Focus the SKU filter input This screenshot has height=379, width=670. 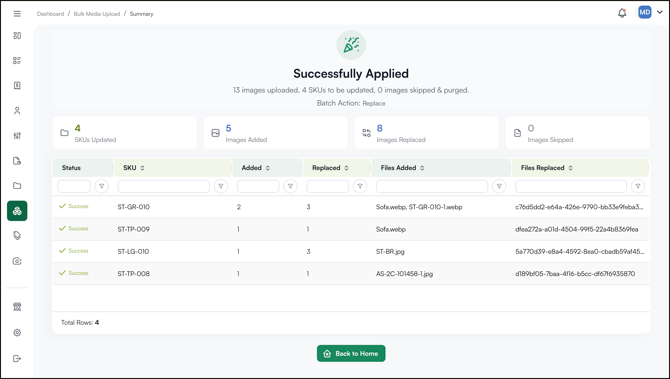pyautogui.click(x=164, y=186)
